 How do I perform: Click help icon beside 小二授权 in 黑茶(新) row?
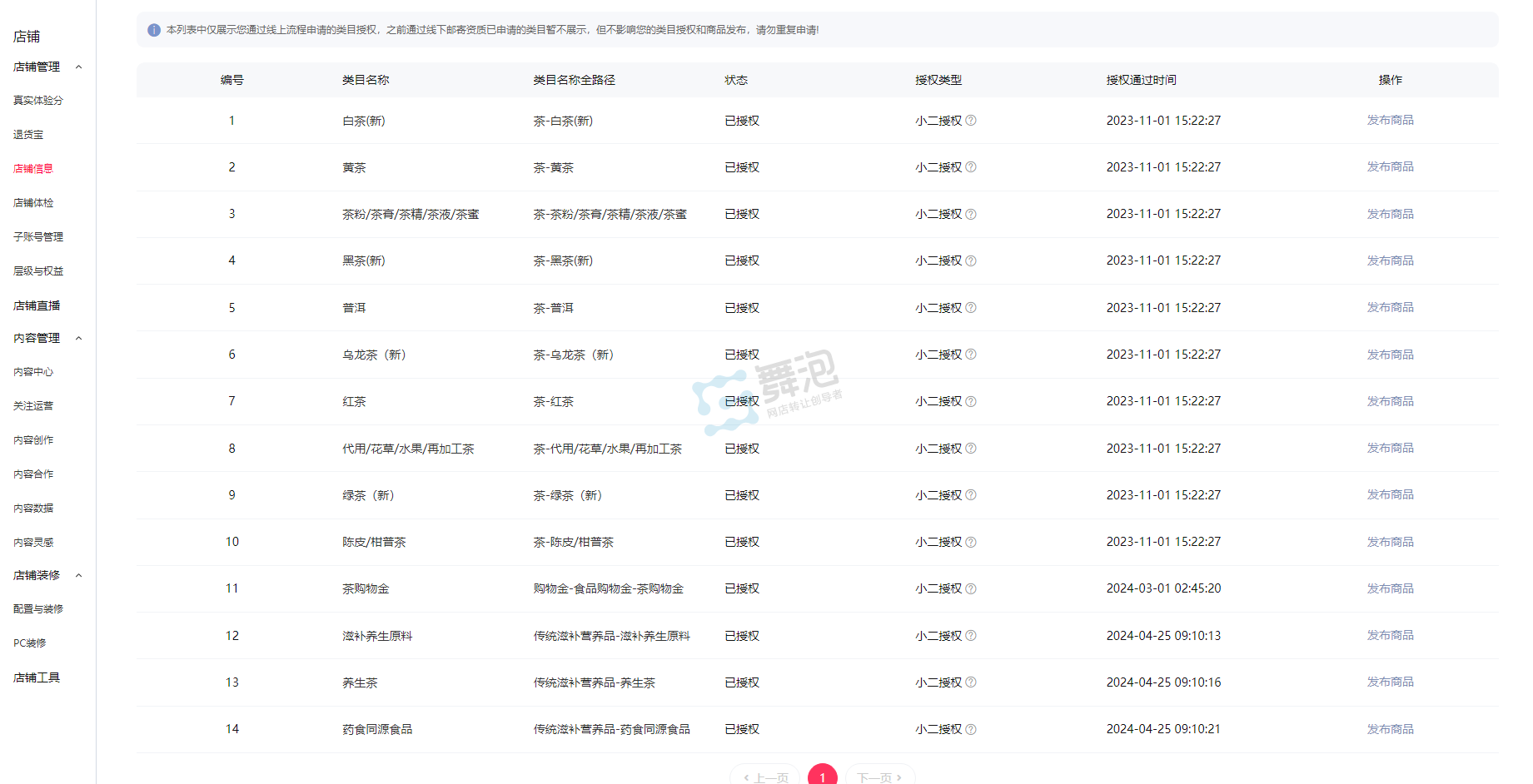coord(971,261)
